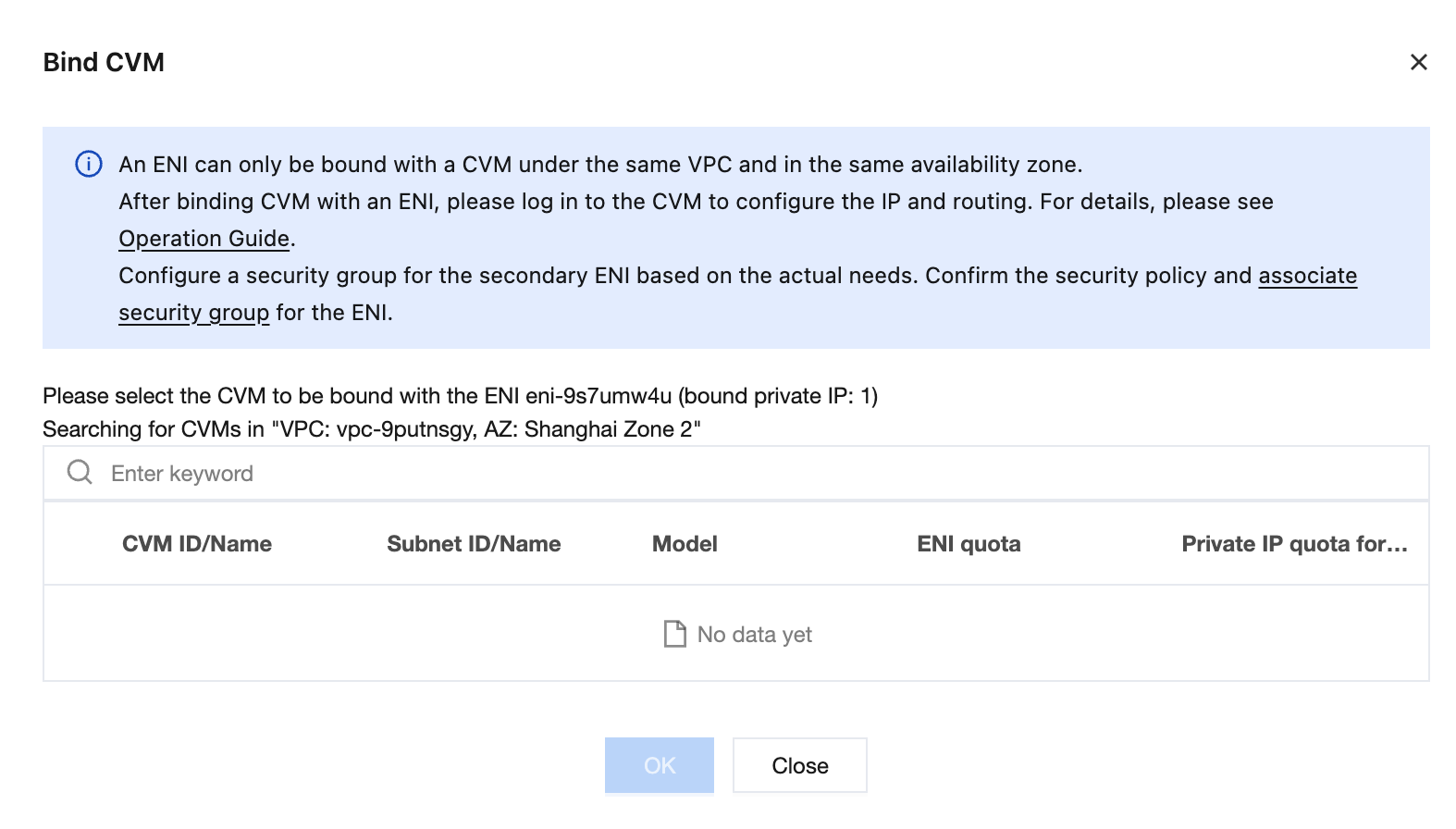Screen dimensions: 1456x829
Task: Click the same VPC and availability zone notice sentence
Action: pyautogui.click(x=600, y=165)
